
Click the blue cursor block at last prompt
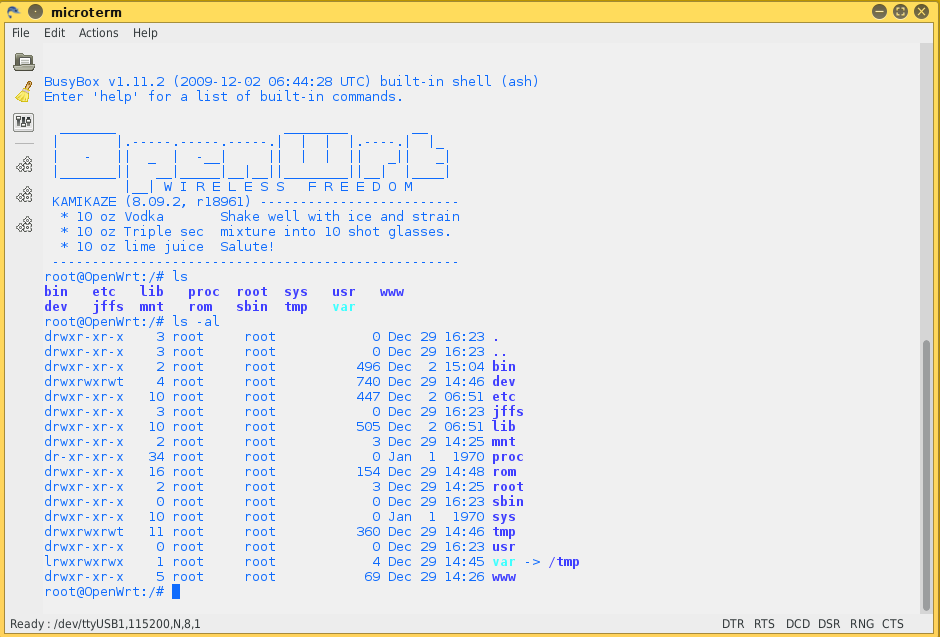click(x=176, y=591)
